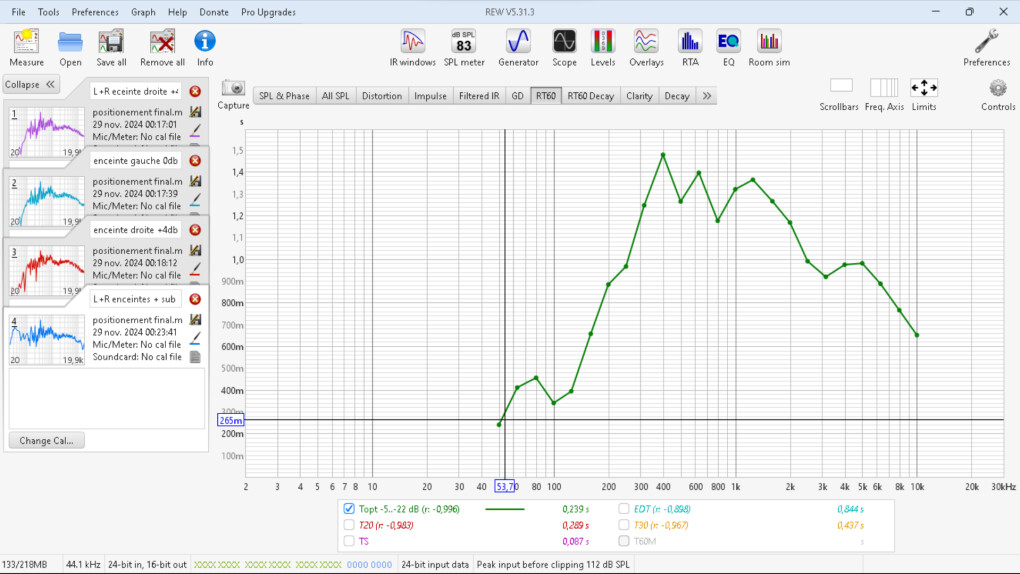
Task: Edit the 'L+R enceintes + sub' name field
Action: point(135,299)
